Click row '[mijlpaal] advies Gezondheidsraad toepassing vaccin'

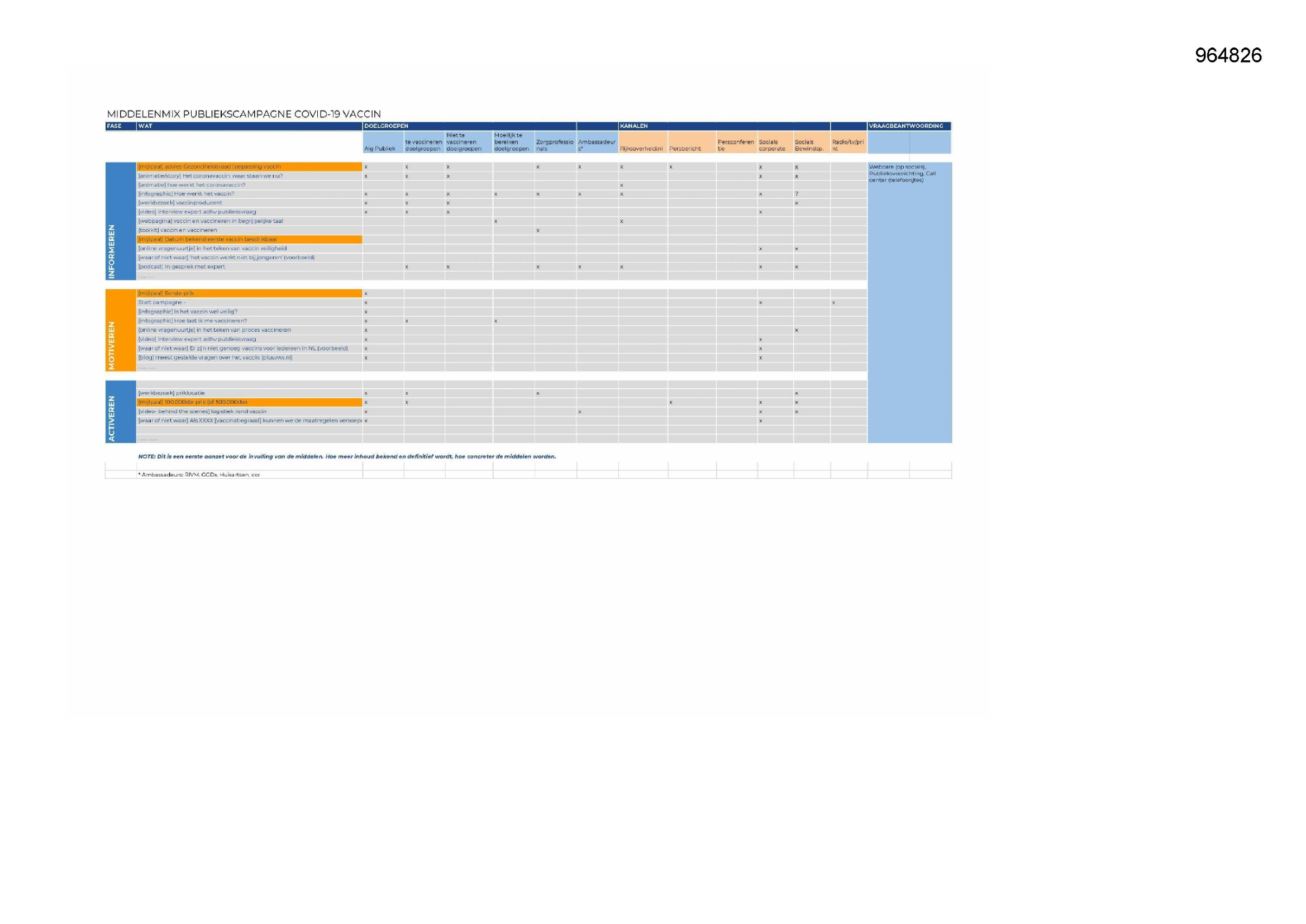[x=249, y=166]
